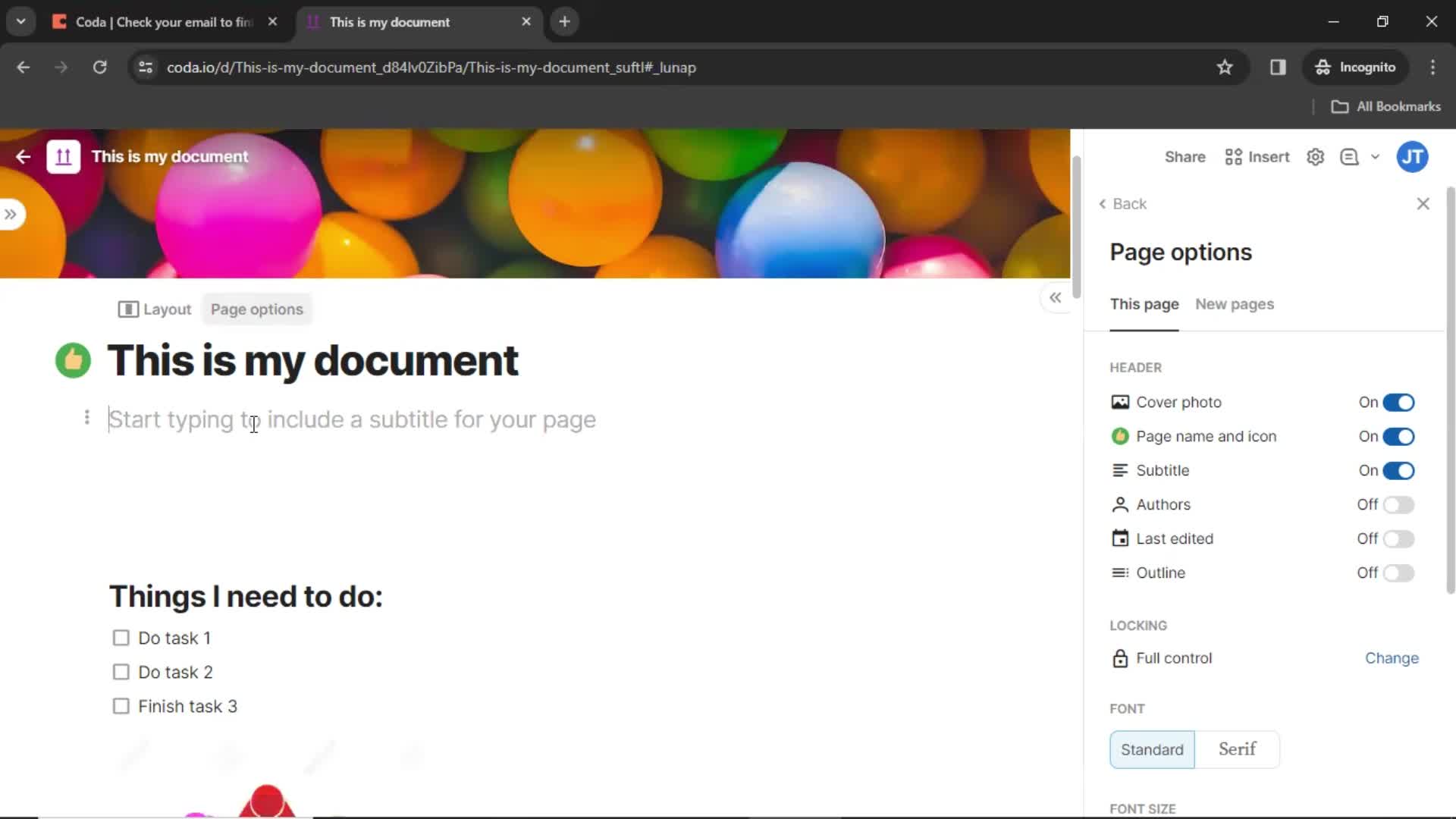Click the lock icon beside Full control
The width and height of the screenshot is (1456, 819).
coord(1120,658)
